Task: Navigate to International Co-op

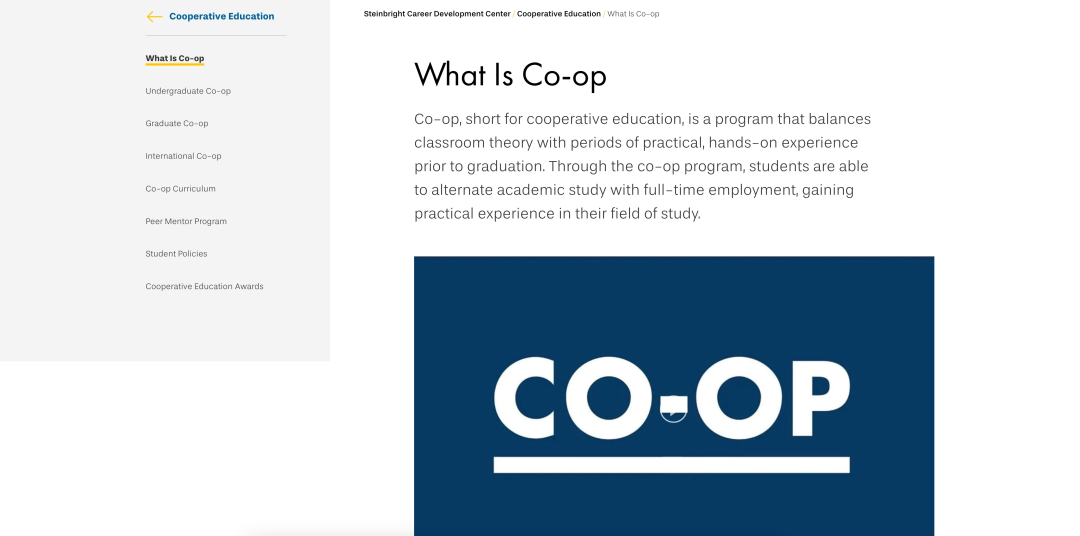Action: pos(183,156)
